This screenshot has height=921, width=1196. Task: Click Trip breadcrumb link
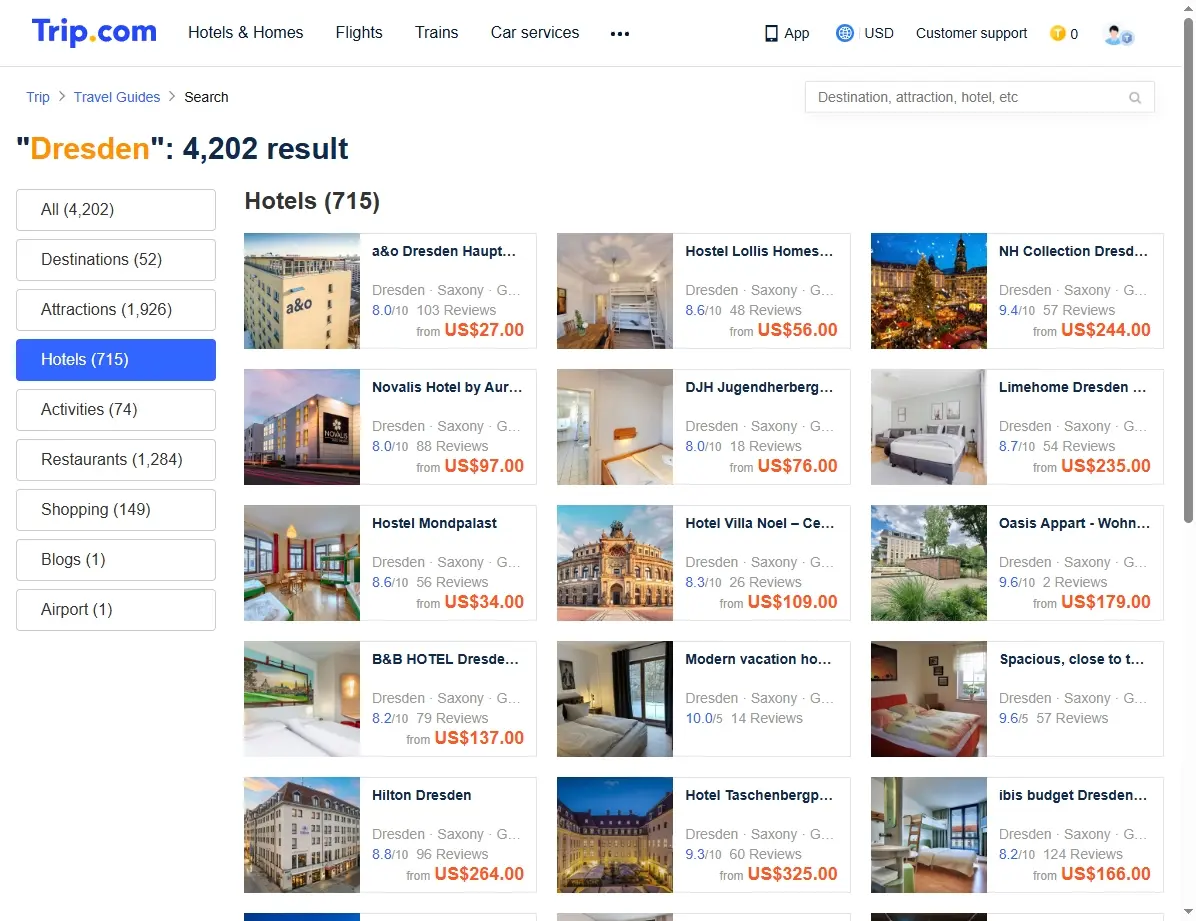tap(37, 97)
